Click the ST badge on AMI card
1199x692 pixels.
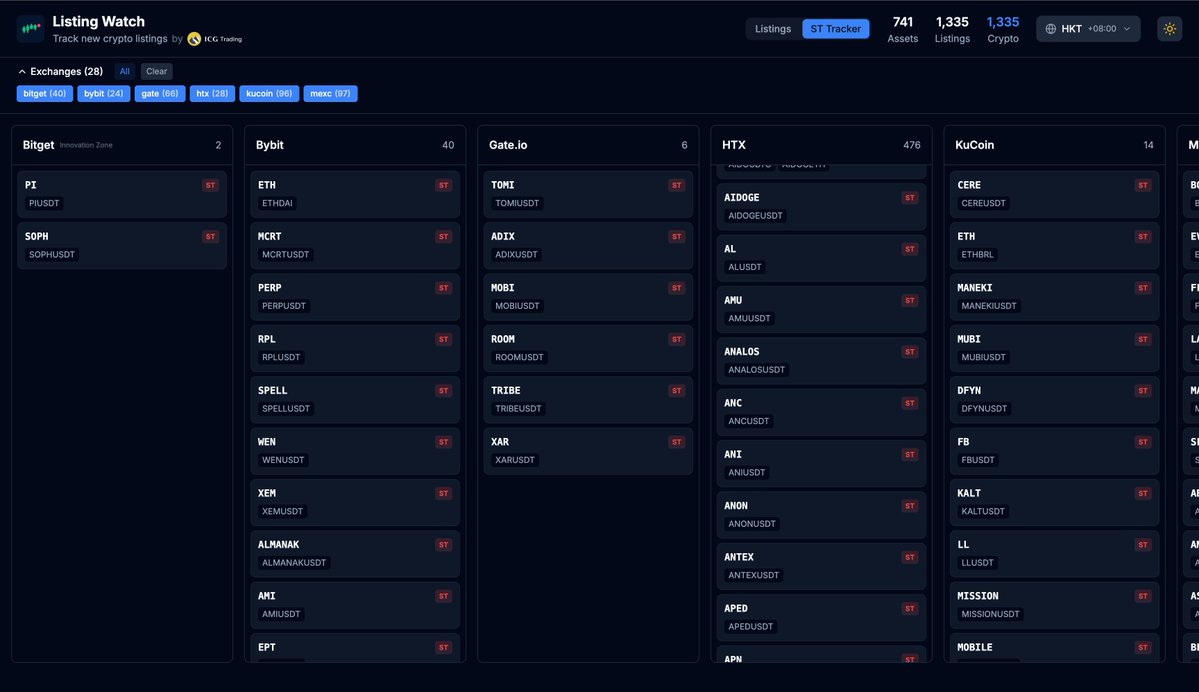444,596
